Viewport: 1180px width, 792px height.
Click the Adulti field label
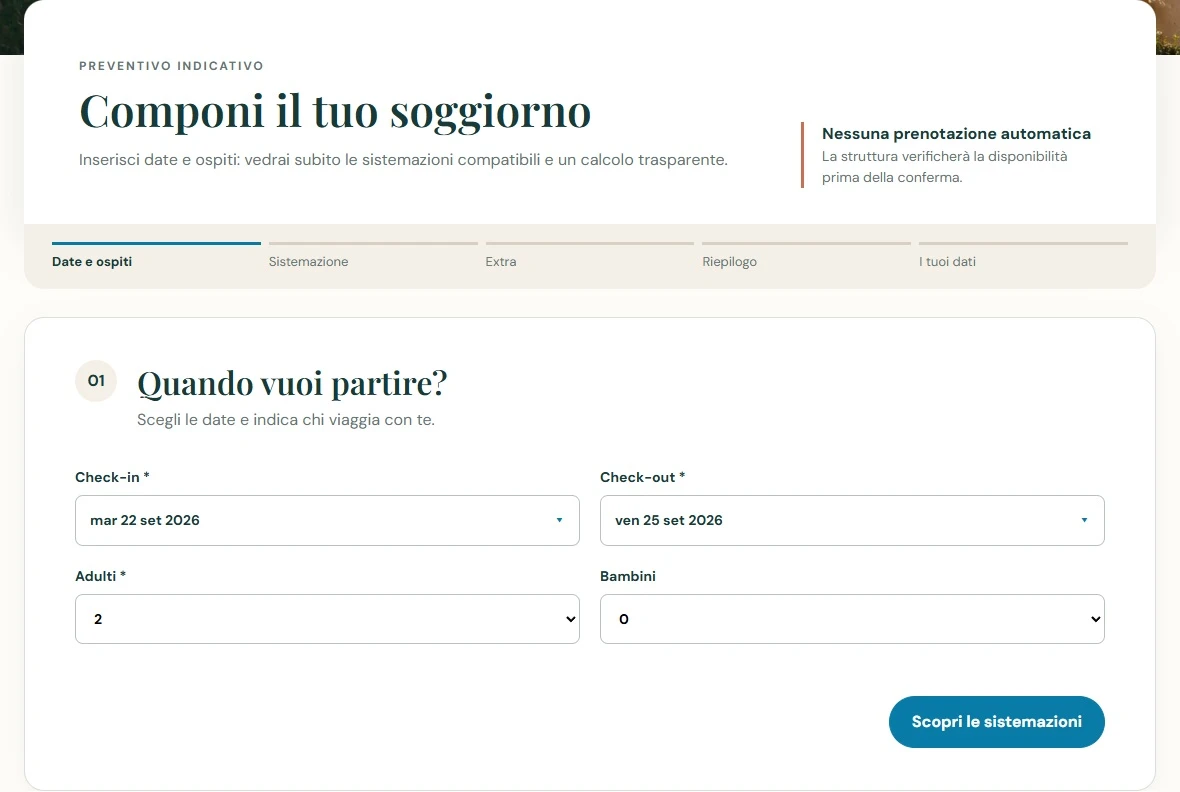100,576
